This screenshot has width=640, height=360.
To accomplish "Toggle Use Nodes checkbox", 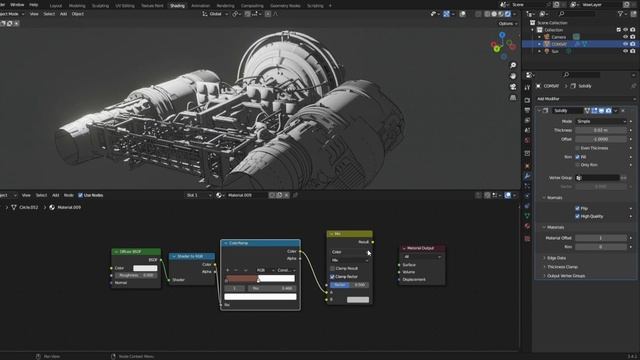I will (80, 195).
